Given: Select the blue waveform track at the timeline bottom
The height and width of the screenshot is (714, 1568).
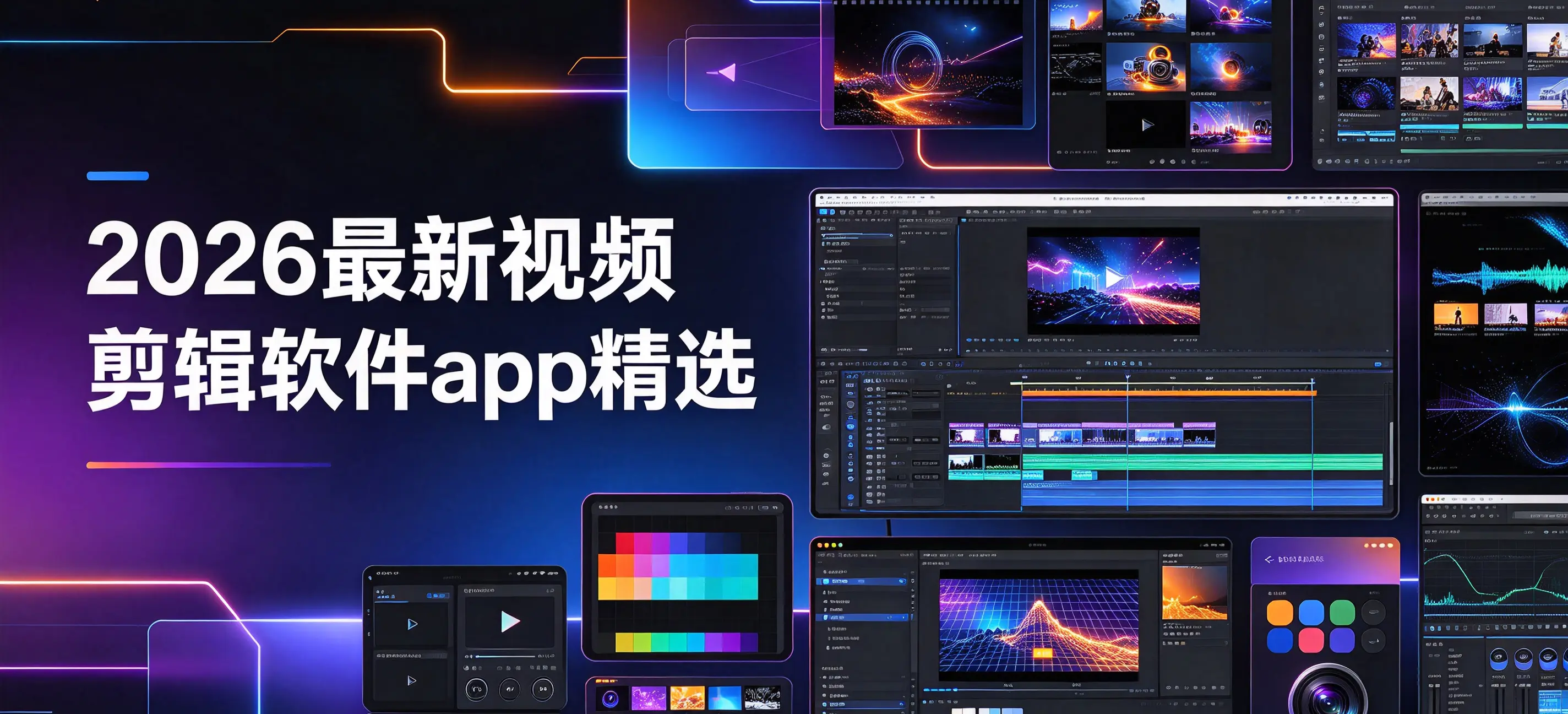Looking at the screenshot, I should tap(1202, 494).
